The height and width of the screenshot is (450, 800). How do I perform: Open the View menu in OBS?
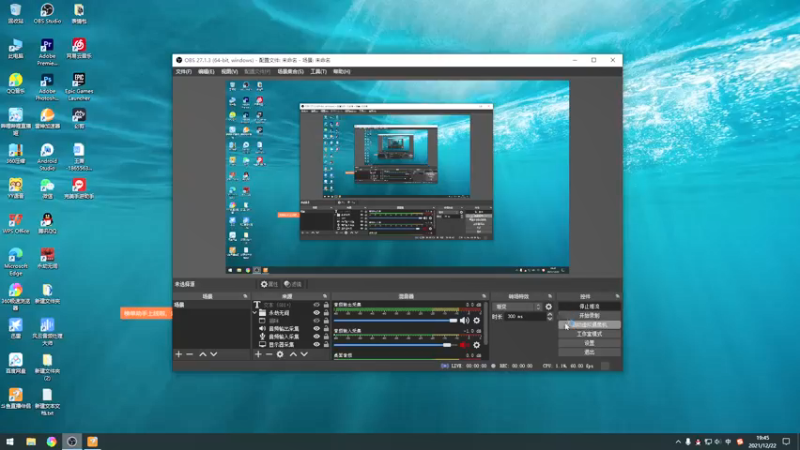(230, 72)
